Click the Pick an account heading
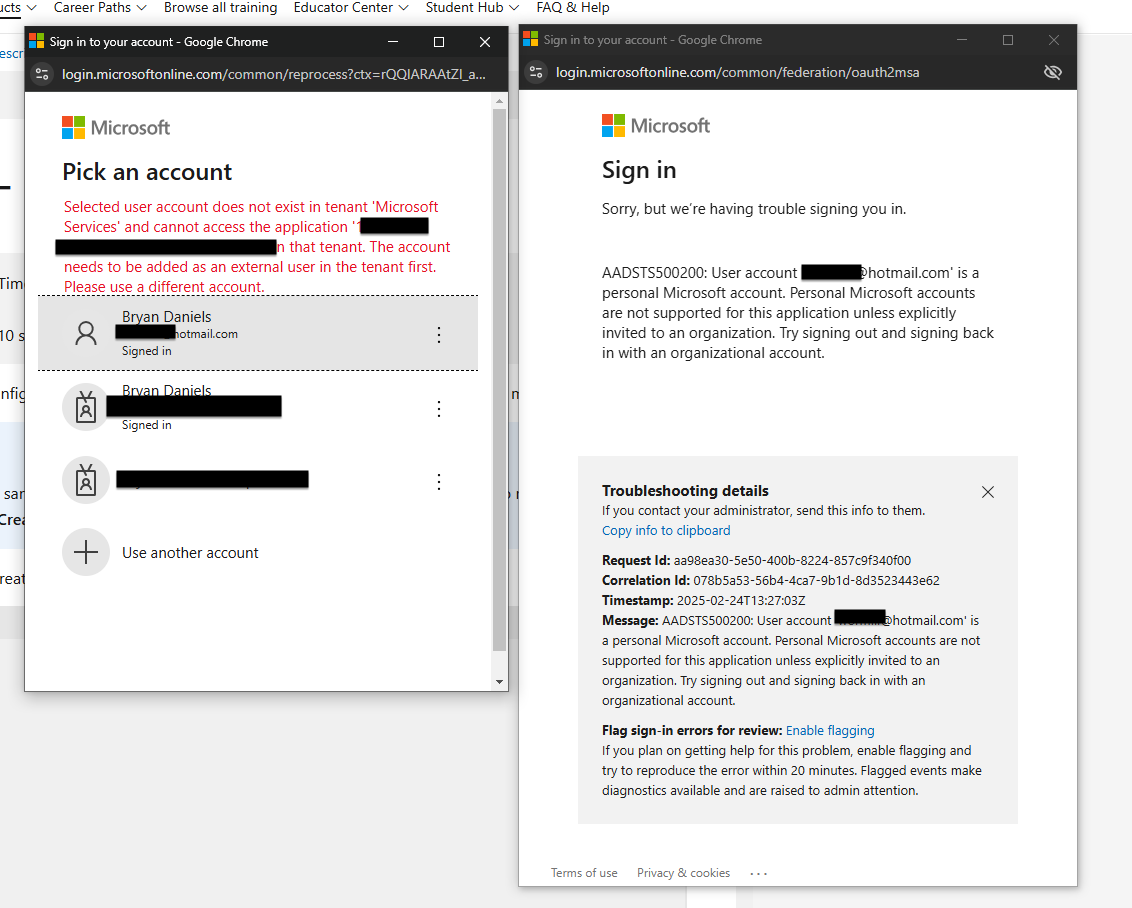Image resolution: width=1132 pixels, height=908 pixels. (147, 172)
